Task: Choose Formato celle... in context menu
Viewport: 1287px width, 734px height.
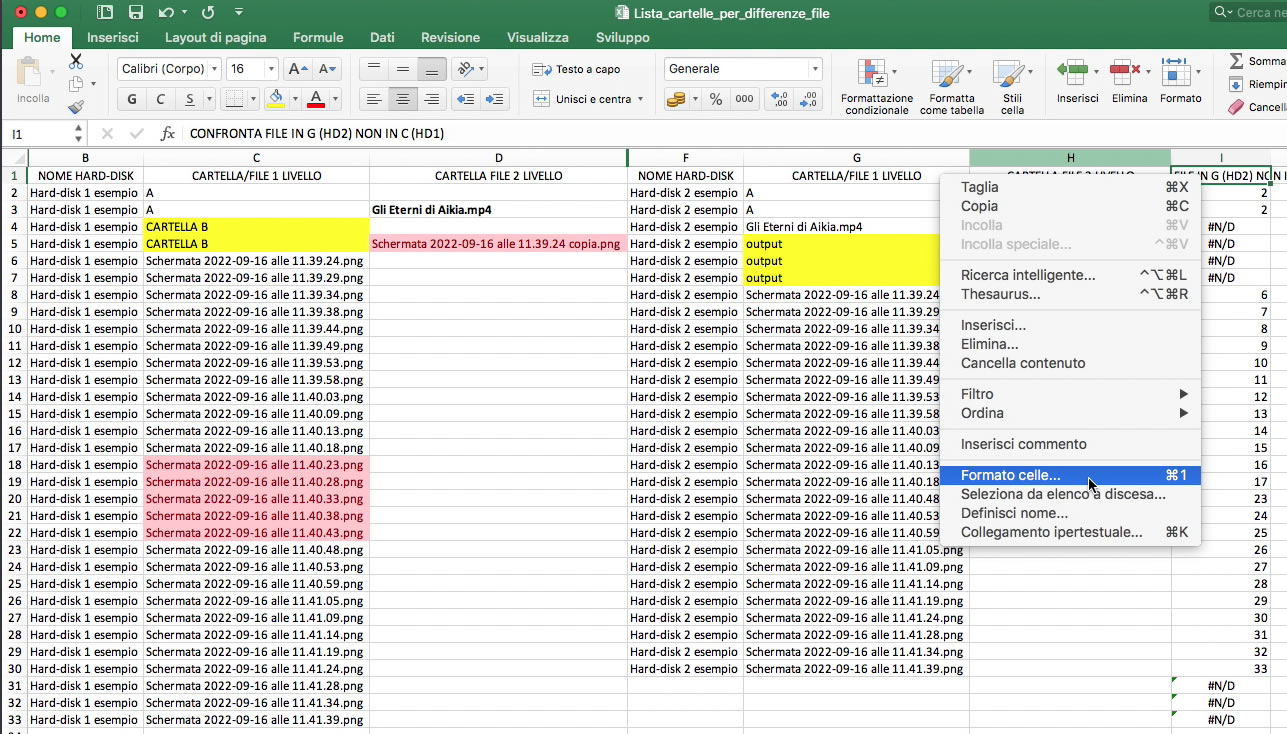Action: [1070, 475]
